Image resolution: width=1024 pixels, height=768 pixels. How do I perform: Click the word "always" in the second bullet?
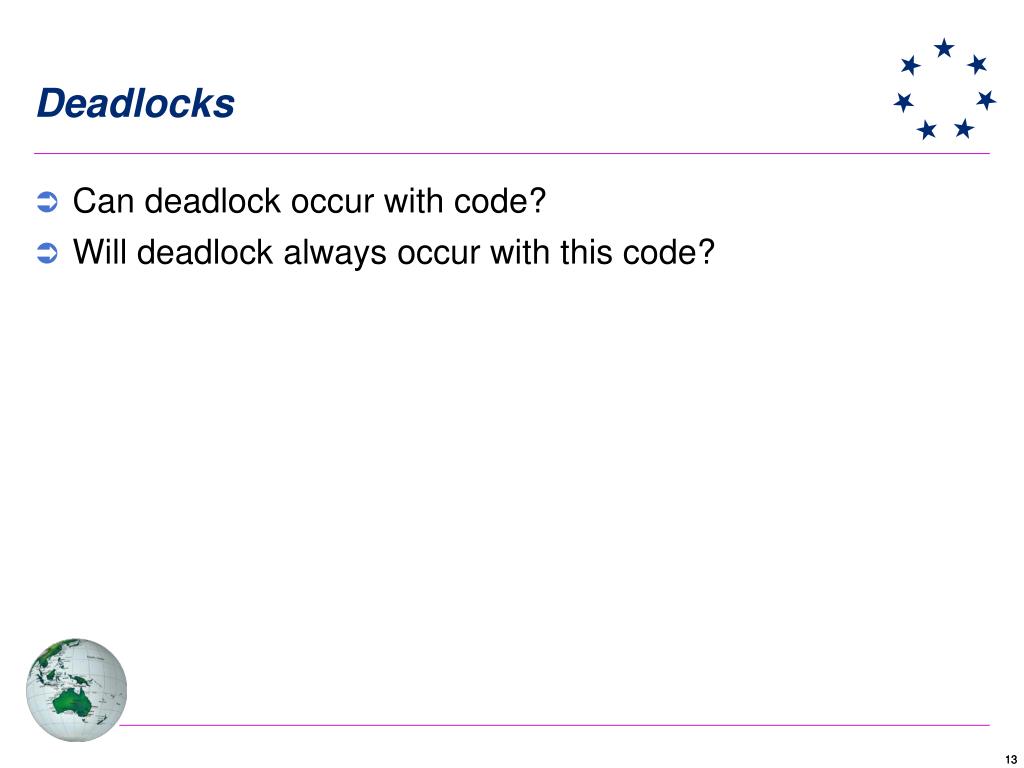(x=334, y=253)
